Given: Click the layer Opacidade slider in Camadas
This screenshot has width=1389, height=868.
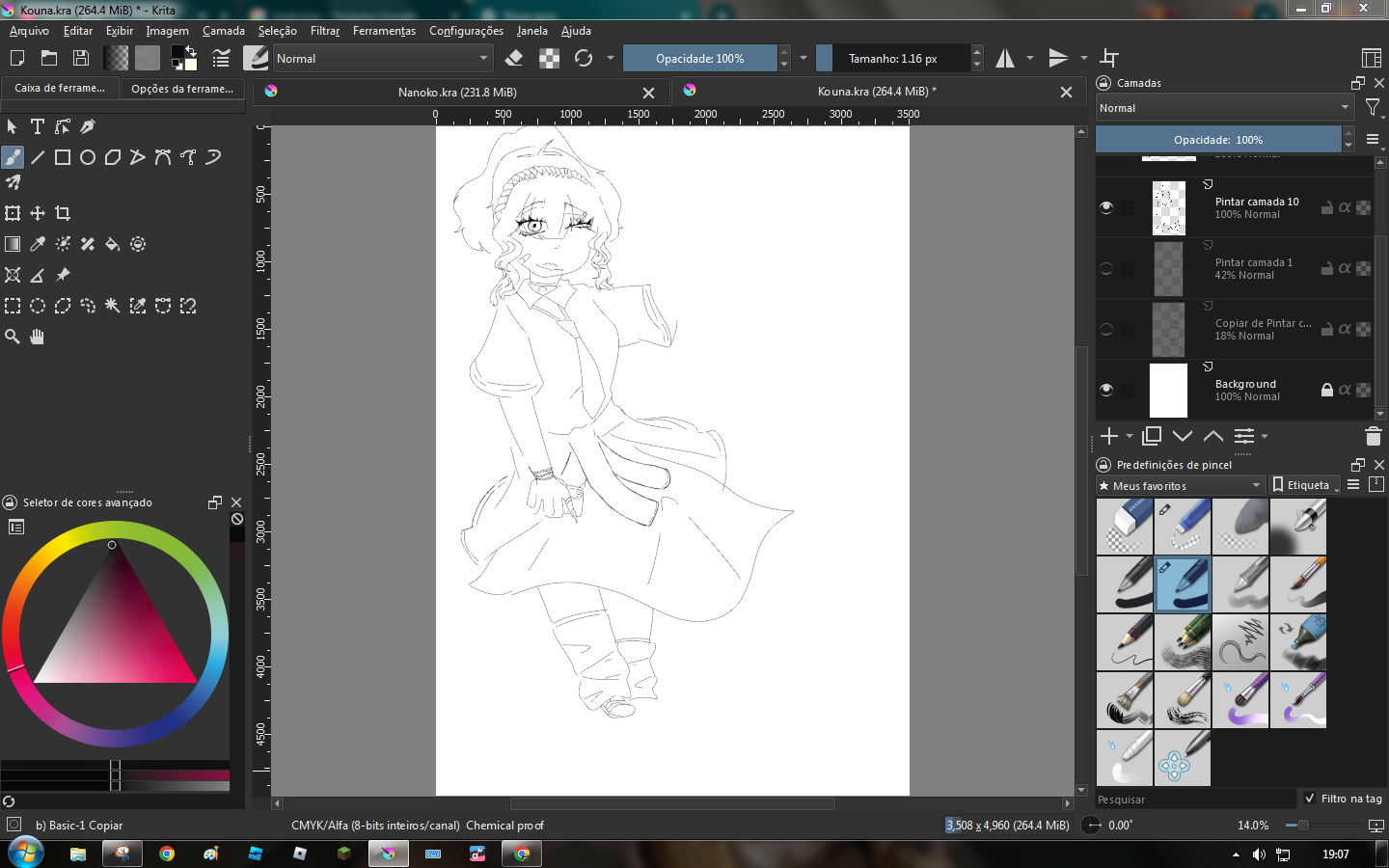Looking at the screenshot, I should pos(1217,140).
